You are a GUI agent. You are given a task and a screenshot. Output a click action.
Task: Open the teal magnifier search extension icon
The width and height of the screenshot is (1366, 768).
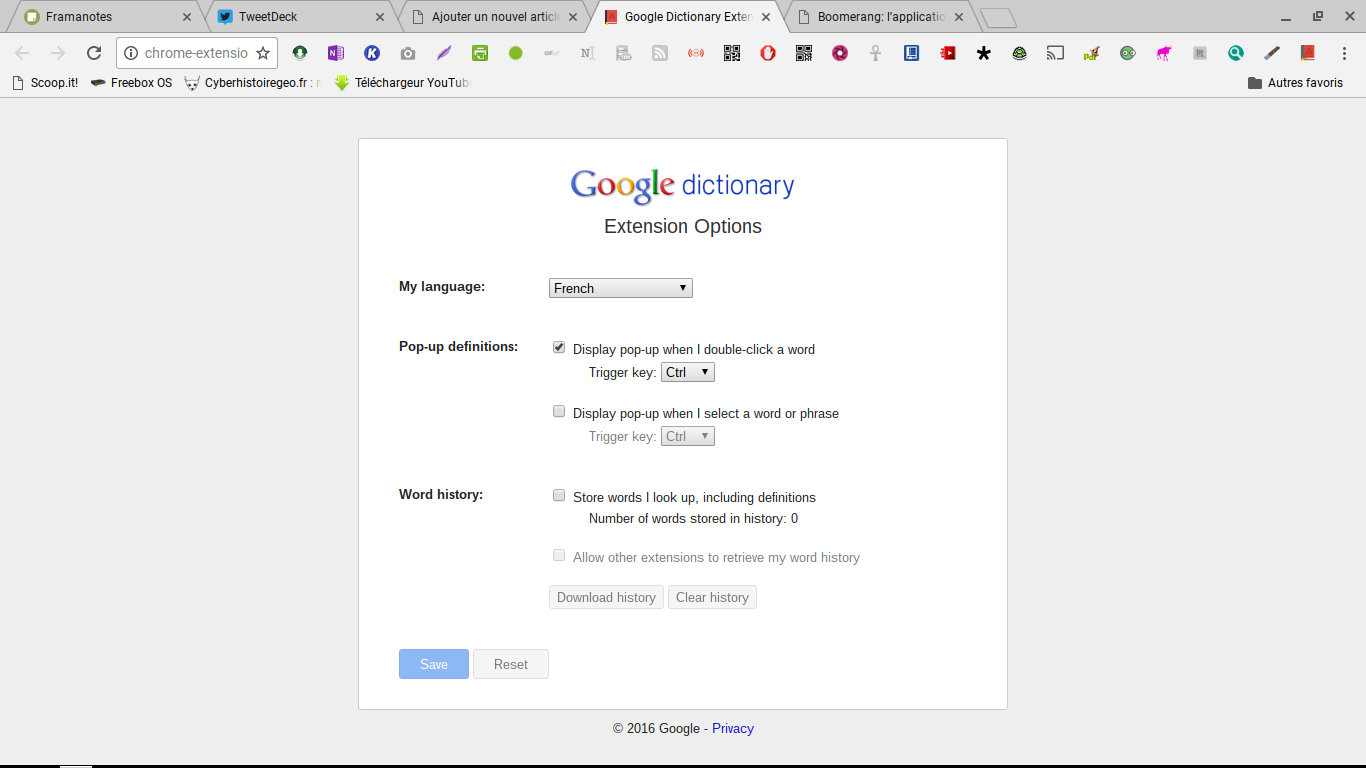[1236, 53]
